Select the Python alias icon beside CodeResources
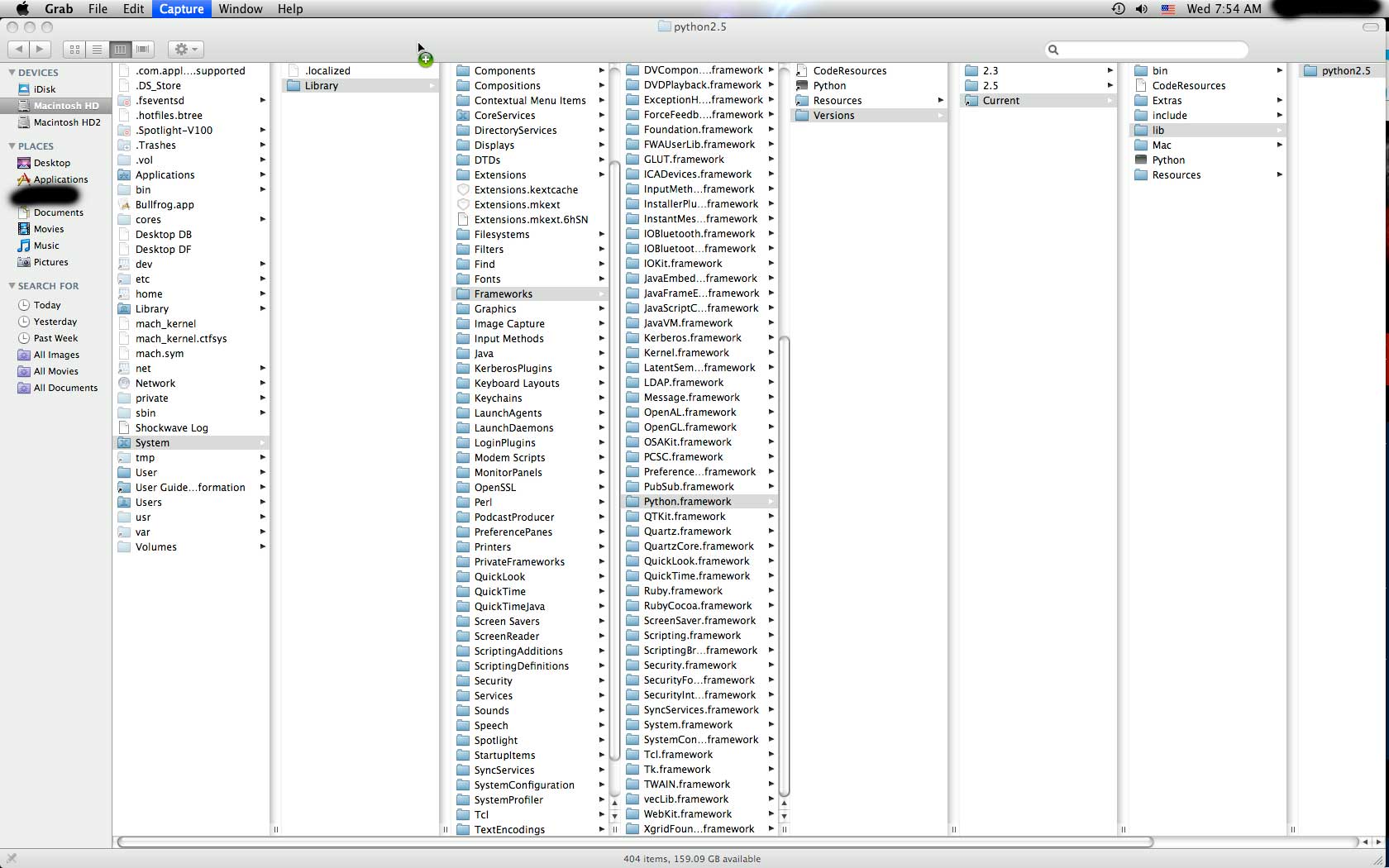Screen dimensions: 1389x868 801,86
